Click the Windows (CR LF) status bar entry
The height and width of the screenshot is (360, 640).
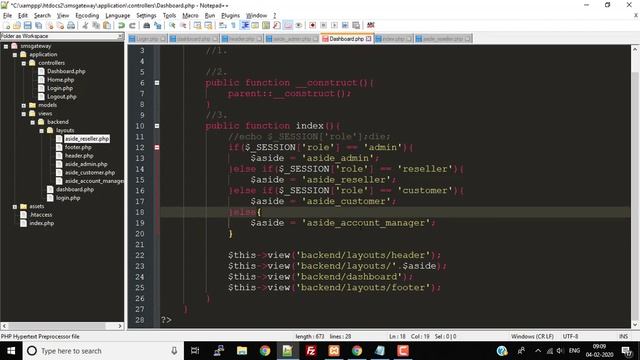(532, 337)
